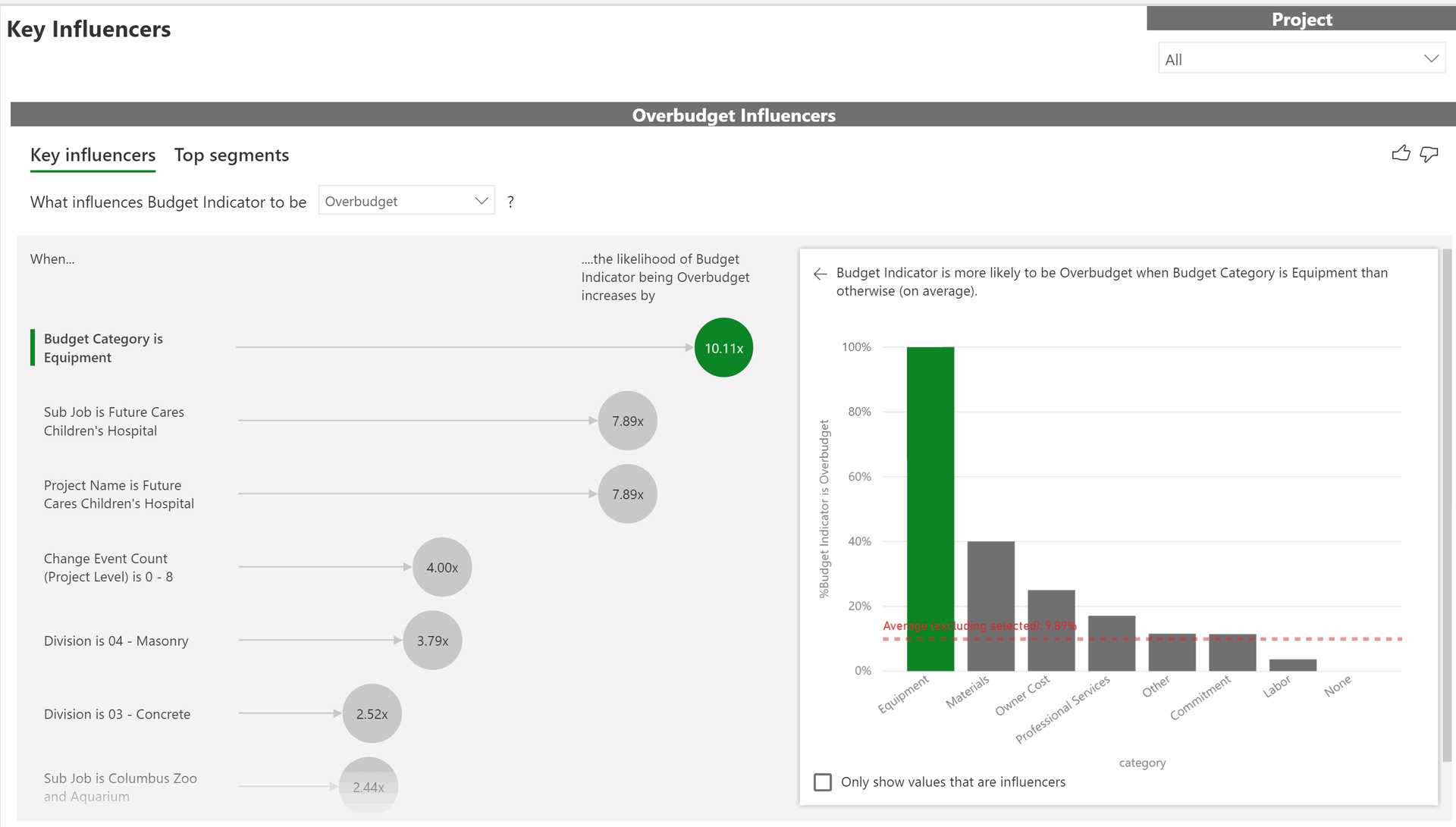Select Project Name is Future Cares influencer
This screenshot has height=827, width=1456.
coord(118,494)
